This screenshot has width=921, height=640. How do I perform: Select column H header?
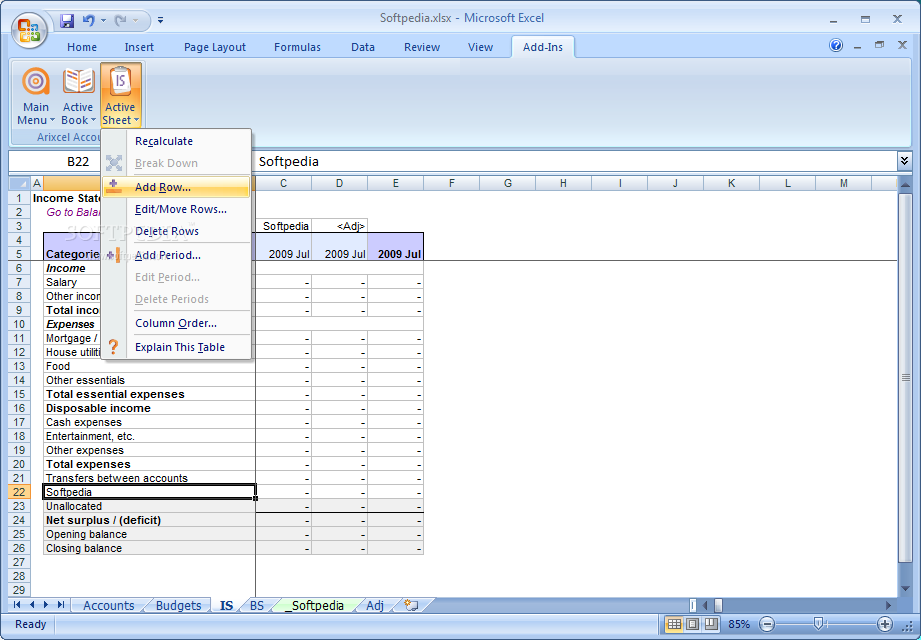pyautogui.click(x=563, y=183)
